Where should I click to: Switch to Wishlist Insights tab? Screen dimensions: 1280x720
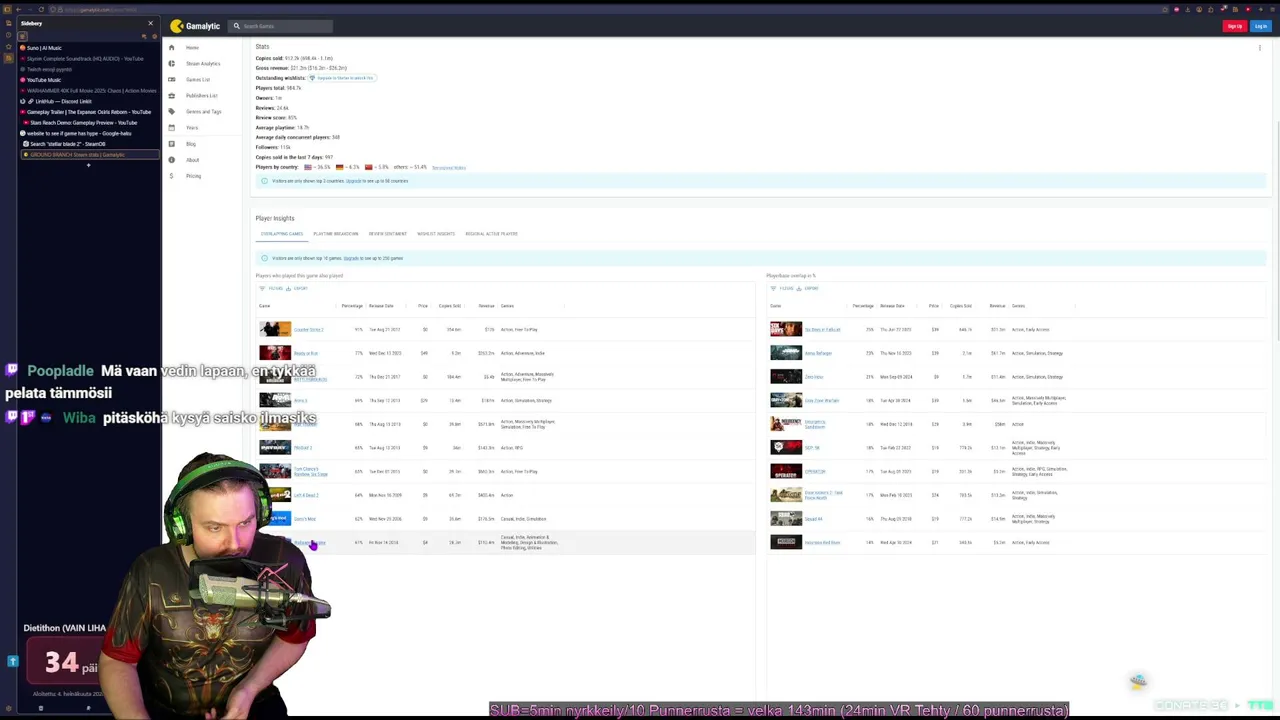coord(436,234)
